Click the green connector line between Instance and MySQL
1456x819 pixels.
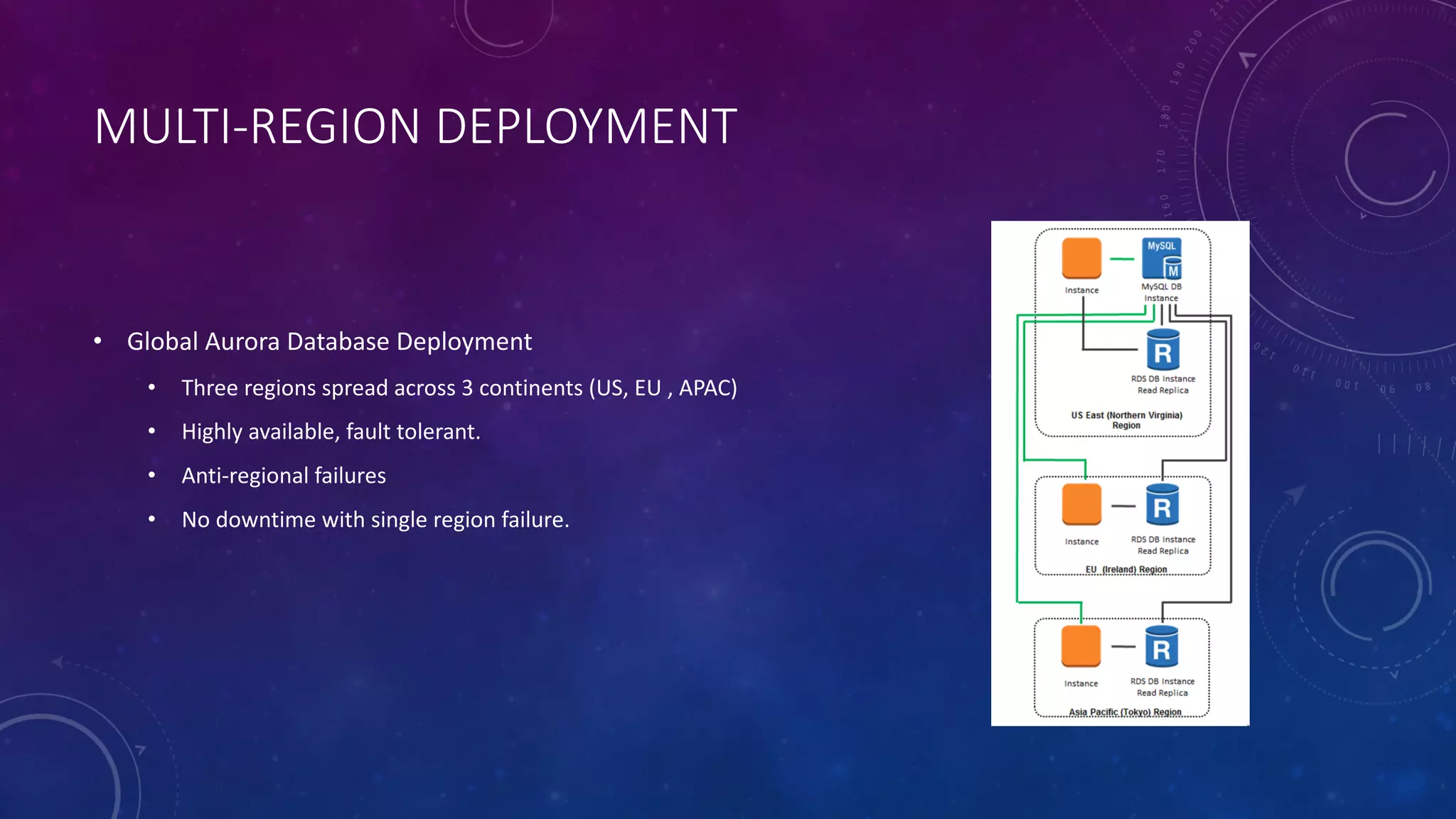(x=1122, y=259)
